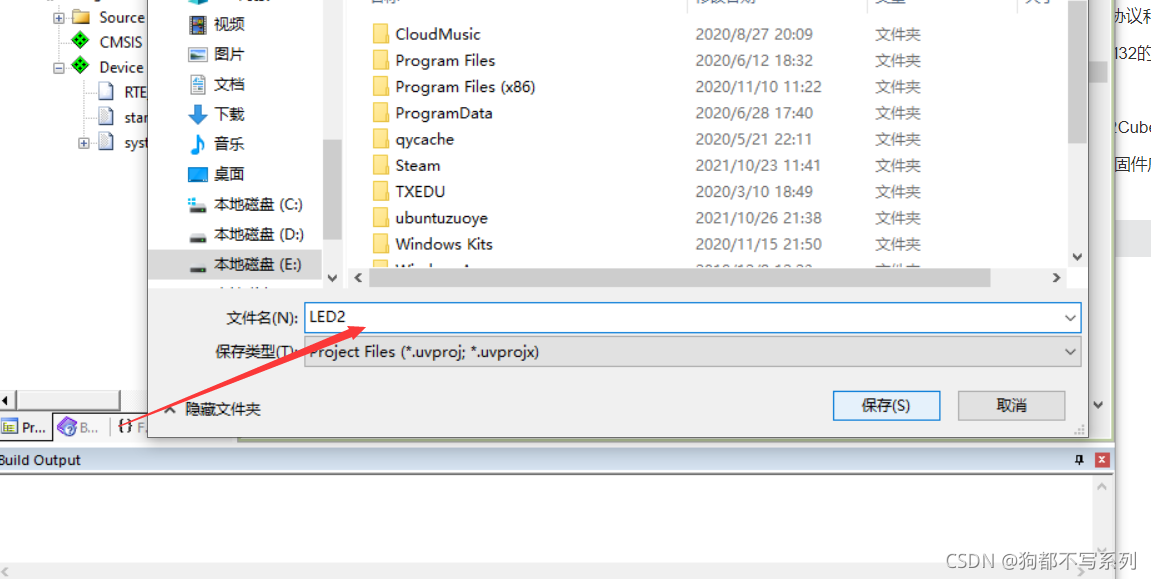Viewport: 1151px width, 579px height.
Task: Select the 本地磁盘 (D:) drive icon
Action: 197,236
